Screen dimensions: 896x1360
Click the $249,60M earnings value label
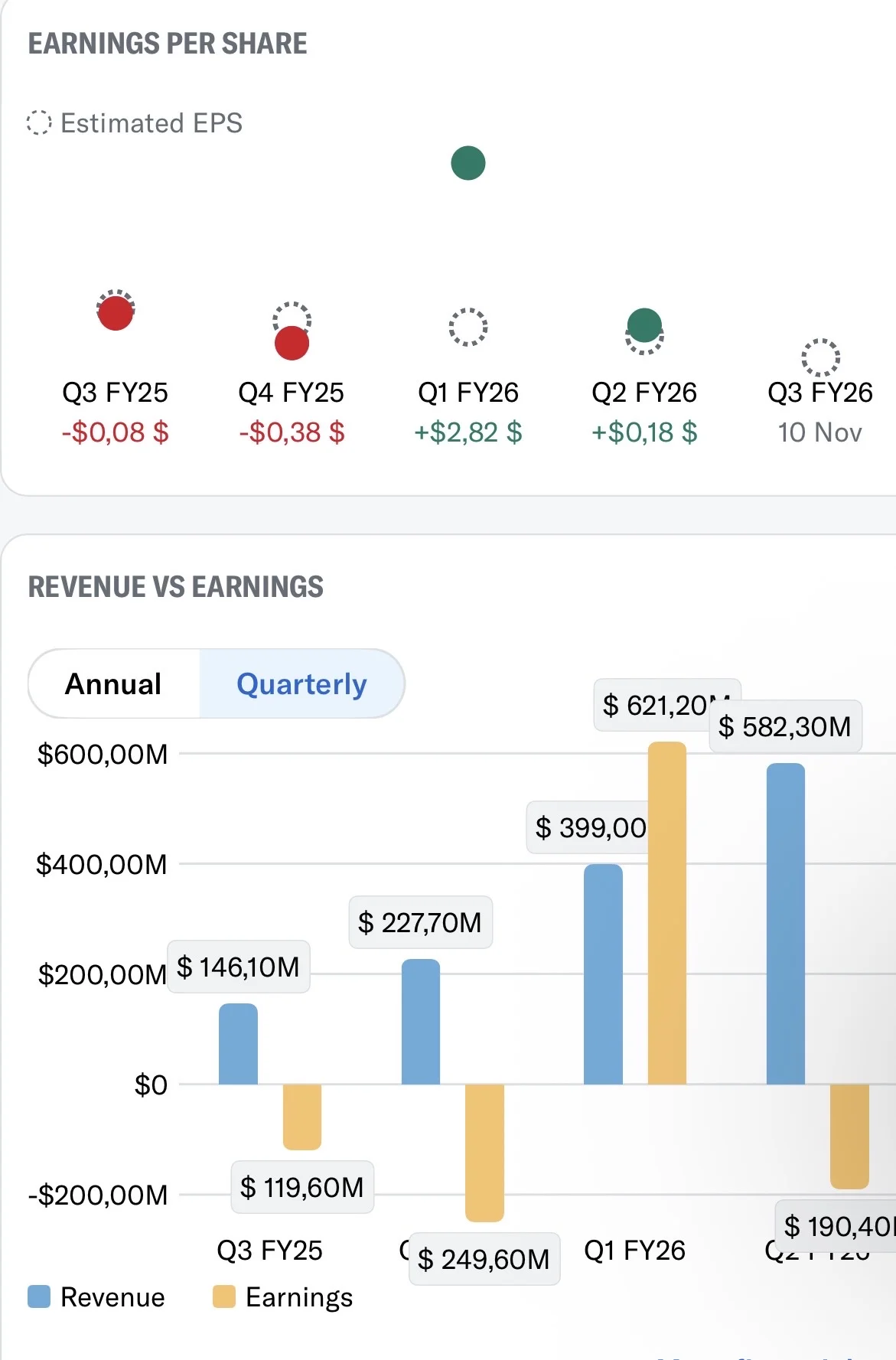pyautogui.click(x=484, y=1259)
